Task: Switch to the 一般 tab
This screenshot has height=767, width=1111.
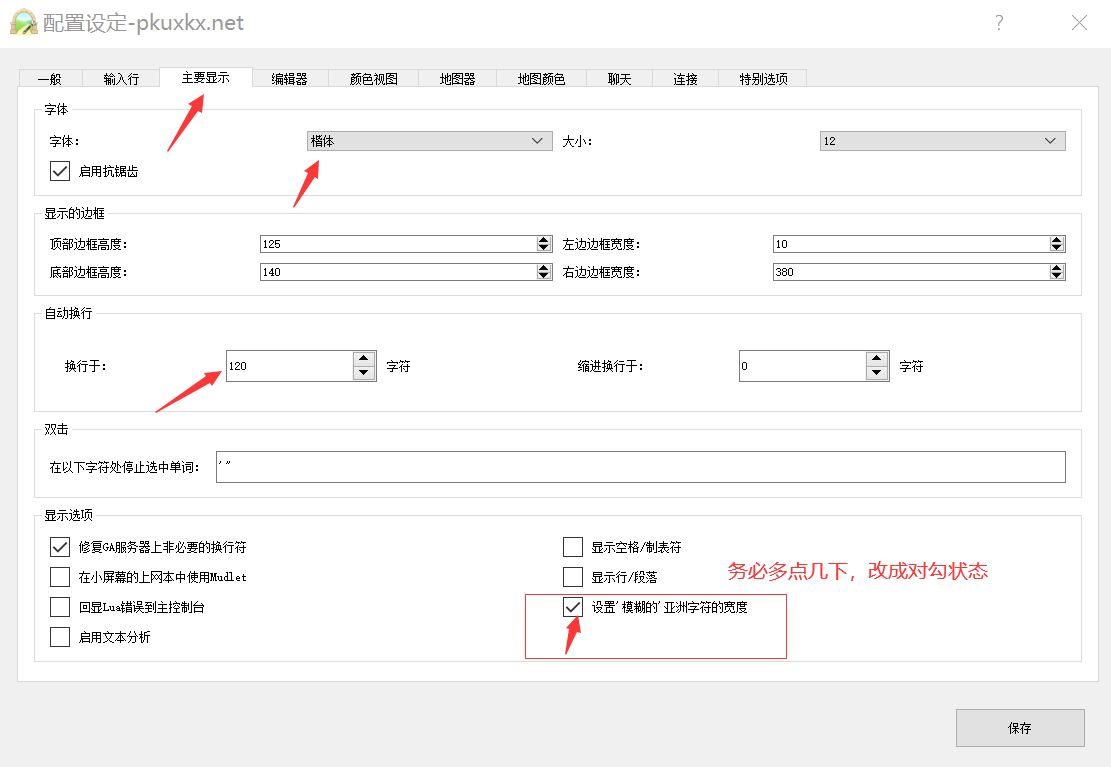Action: (50, 79)
